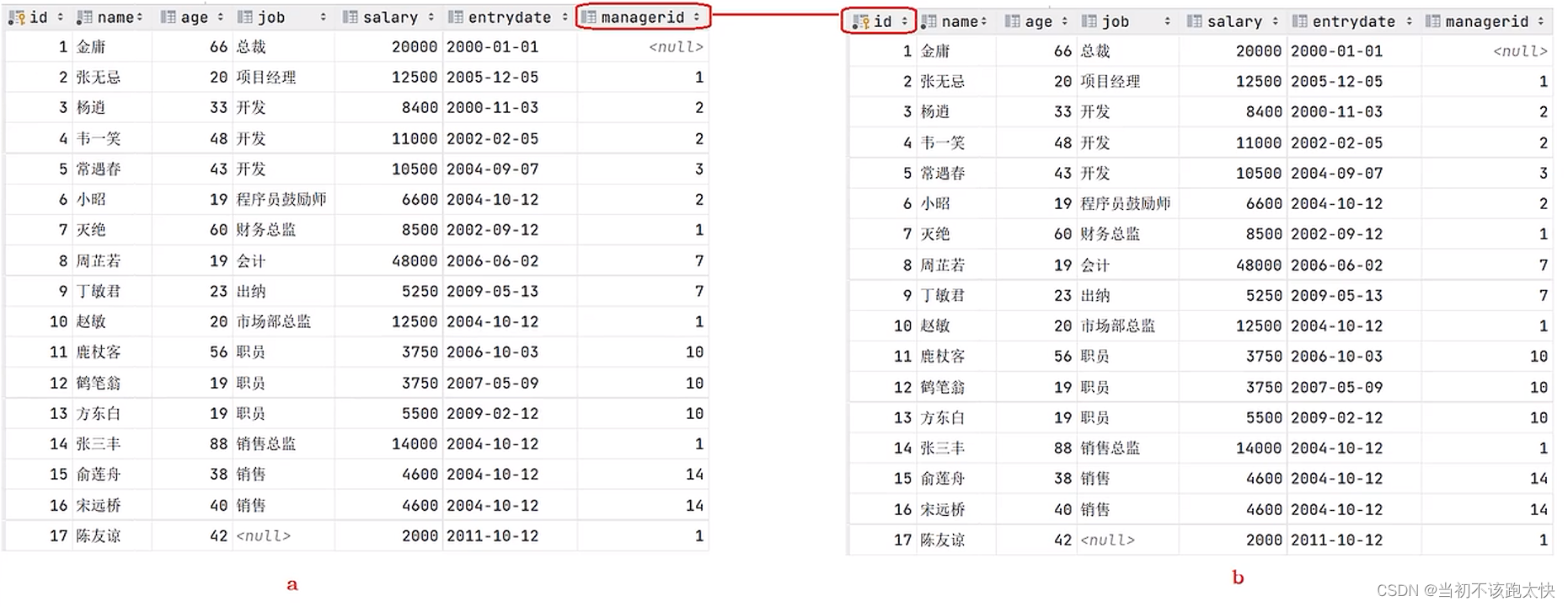This screenshot has height=607, width=1568.
Task: Click the name column icon in table b
Action: point(928,21)
